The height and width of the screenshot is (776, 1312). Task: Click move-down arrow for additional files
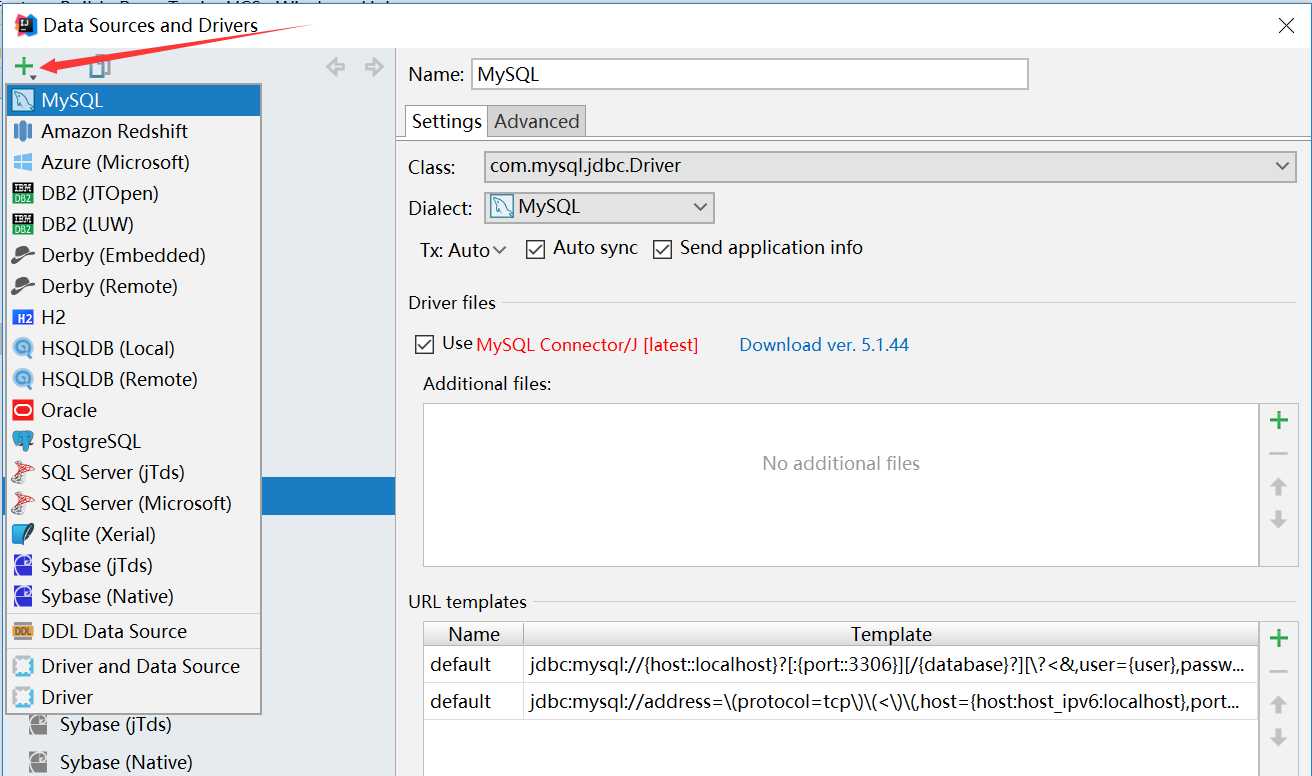point(1278,519)
